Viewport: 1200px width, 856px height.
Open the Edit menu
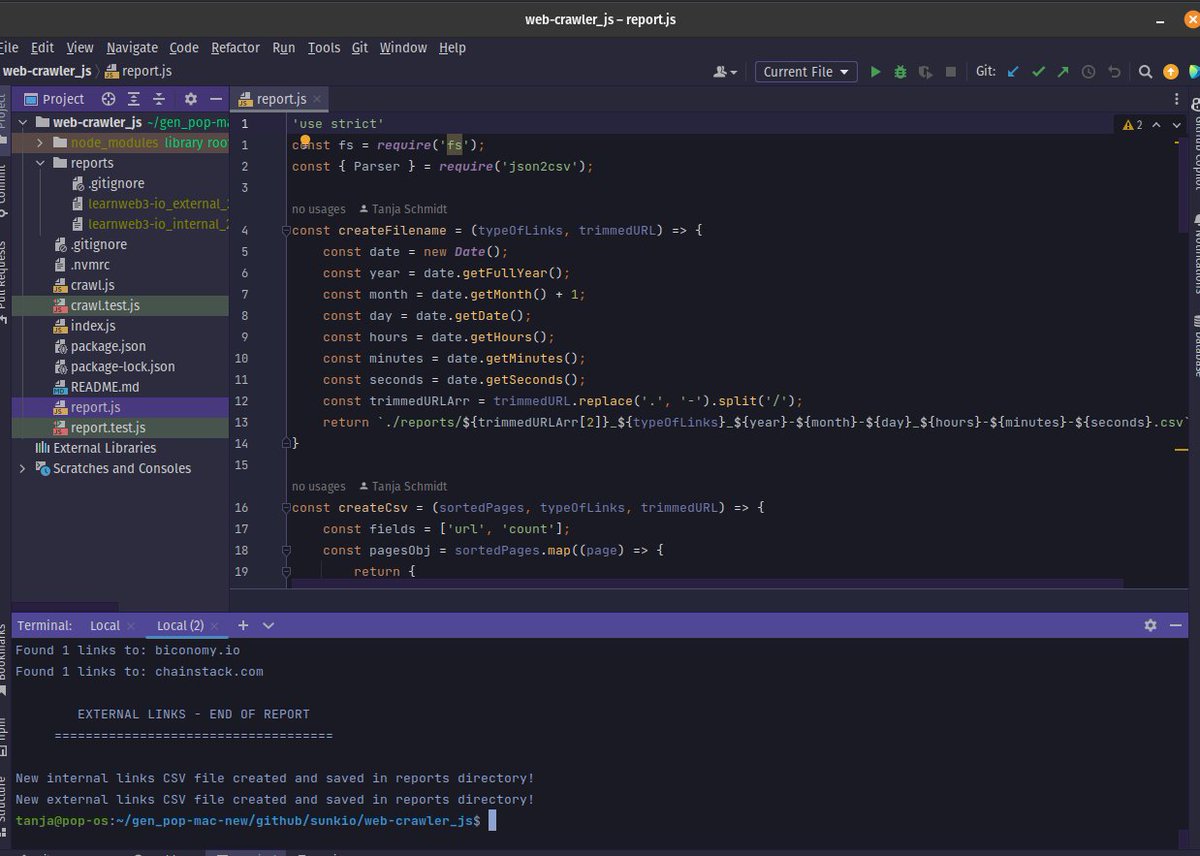[42, 47]
